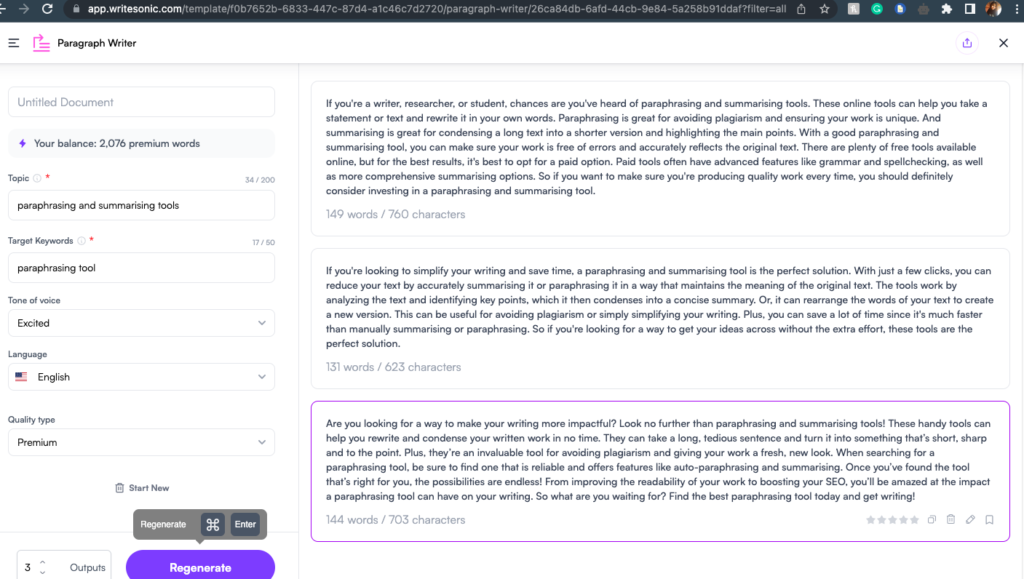Image resolution: width=1024 pixels, height=579 pixels.
Task: Close the Paragraph Writer with X button
Action: pyautogui.click(x=1003, y=43)
